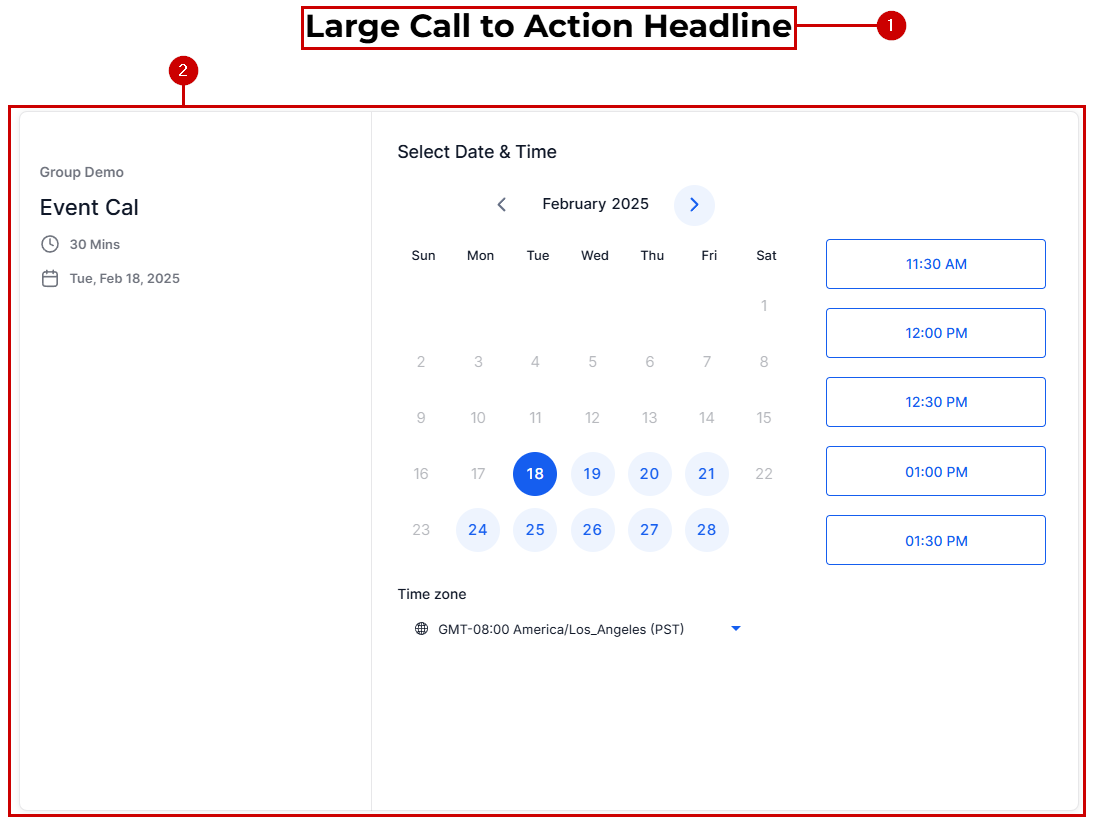The image size is (1097, 829).
Task: Click red annotation marker number 2
Action: click(183, 71)
